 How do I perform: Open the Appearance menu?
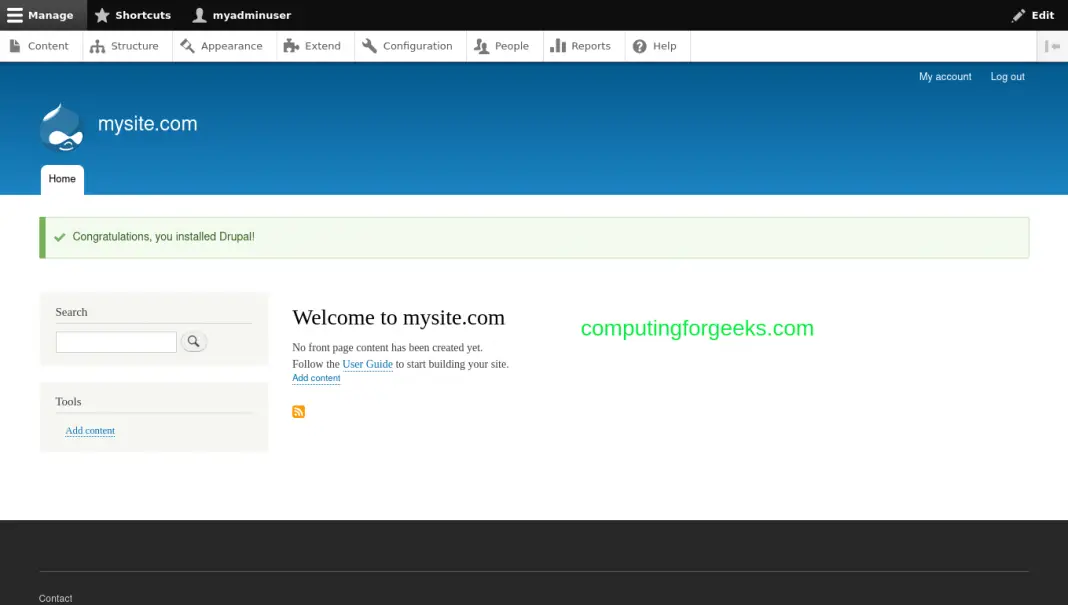223,46
